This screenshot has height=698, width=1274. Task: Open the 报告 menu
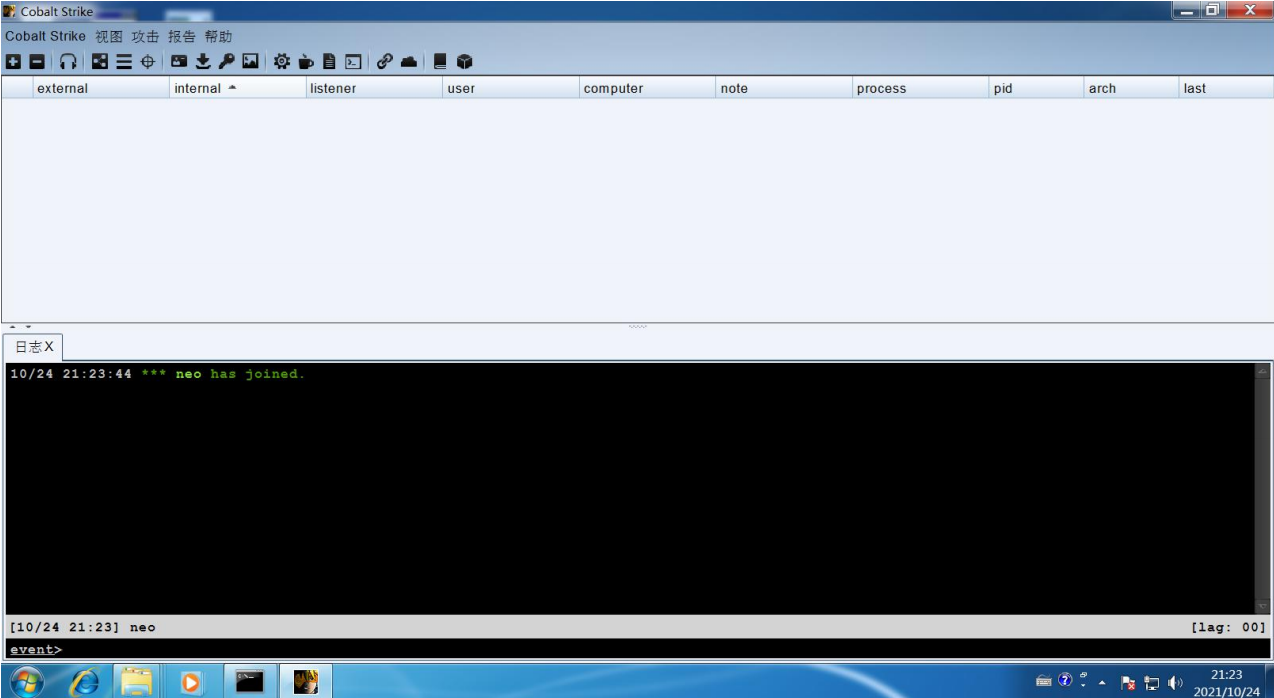click(x=182, y=36)
